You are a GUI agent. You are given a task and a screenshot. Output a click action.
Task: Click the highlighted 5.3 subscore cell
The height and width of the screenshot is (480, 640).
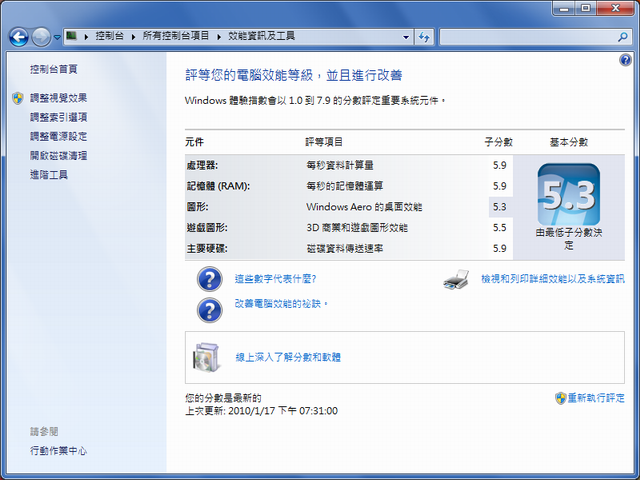tap(500, 207)
